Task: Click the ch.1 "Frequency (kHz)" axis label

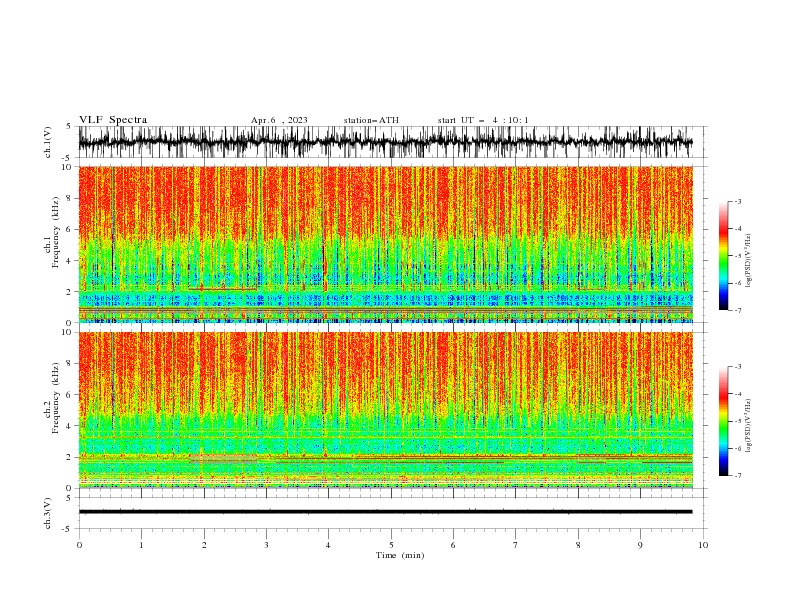Action: [x=55, y=232]
